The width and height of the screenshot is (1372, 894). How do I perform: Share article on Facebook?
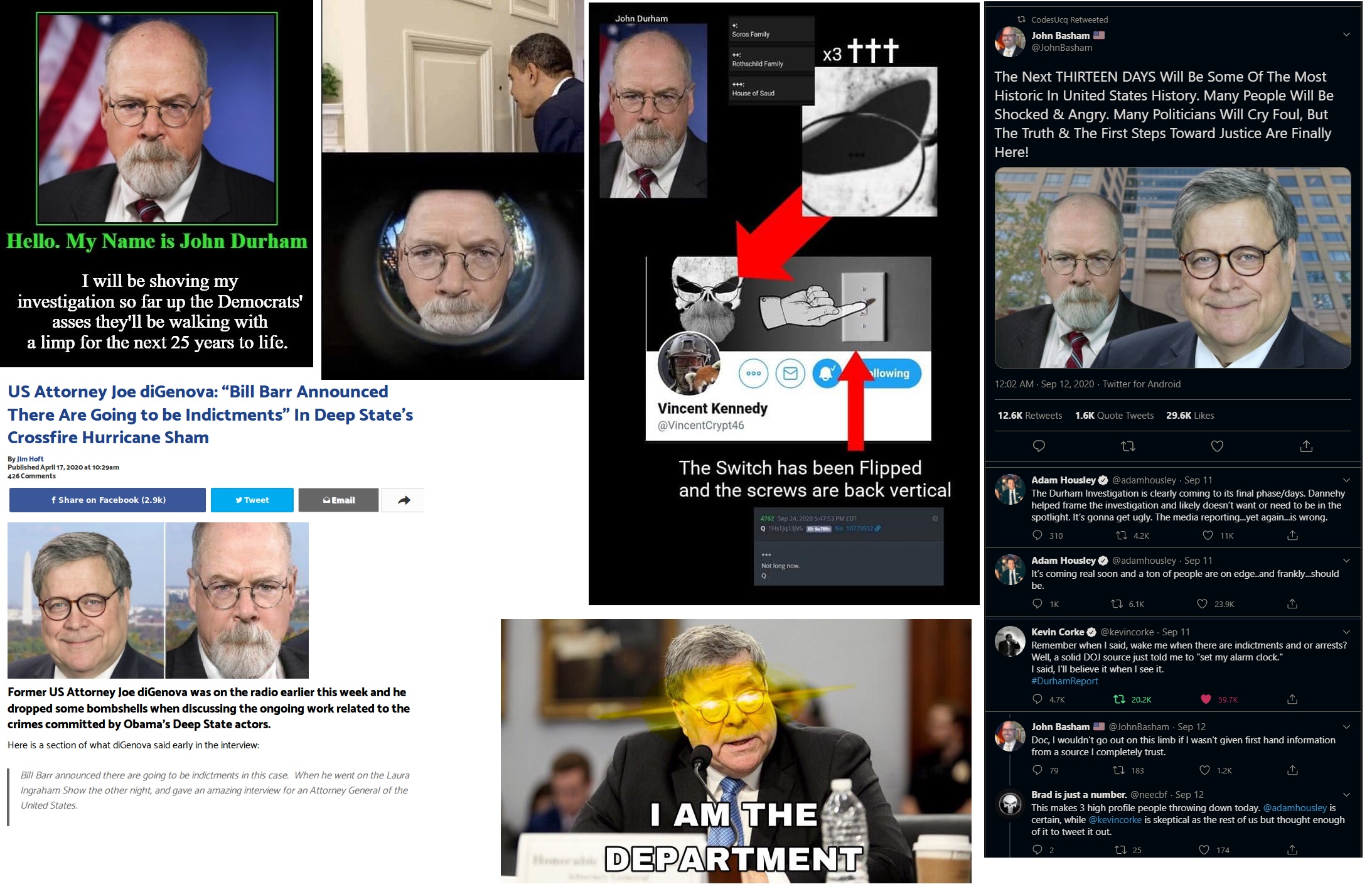point(107,500)
